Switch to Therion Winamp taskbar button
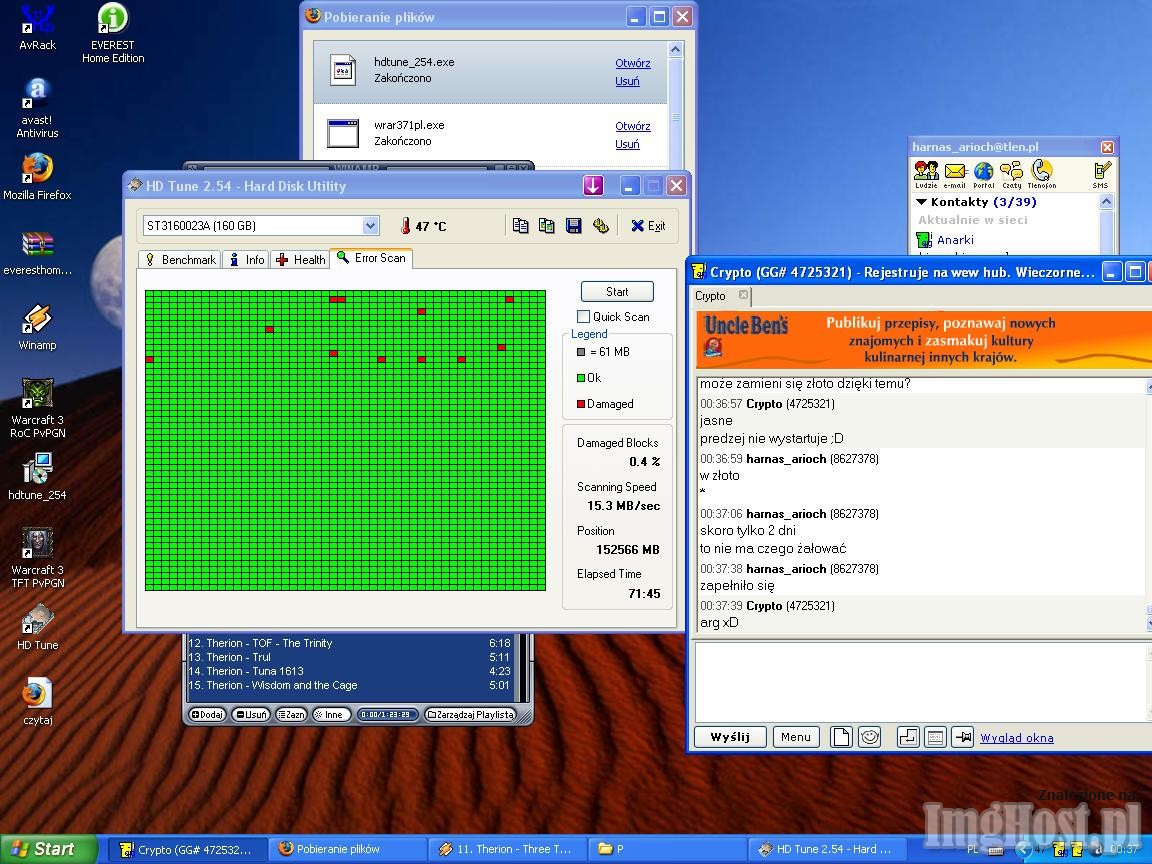 (507, 849)
